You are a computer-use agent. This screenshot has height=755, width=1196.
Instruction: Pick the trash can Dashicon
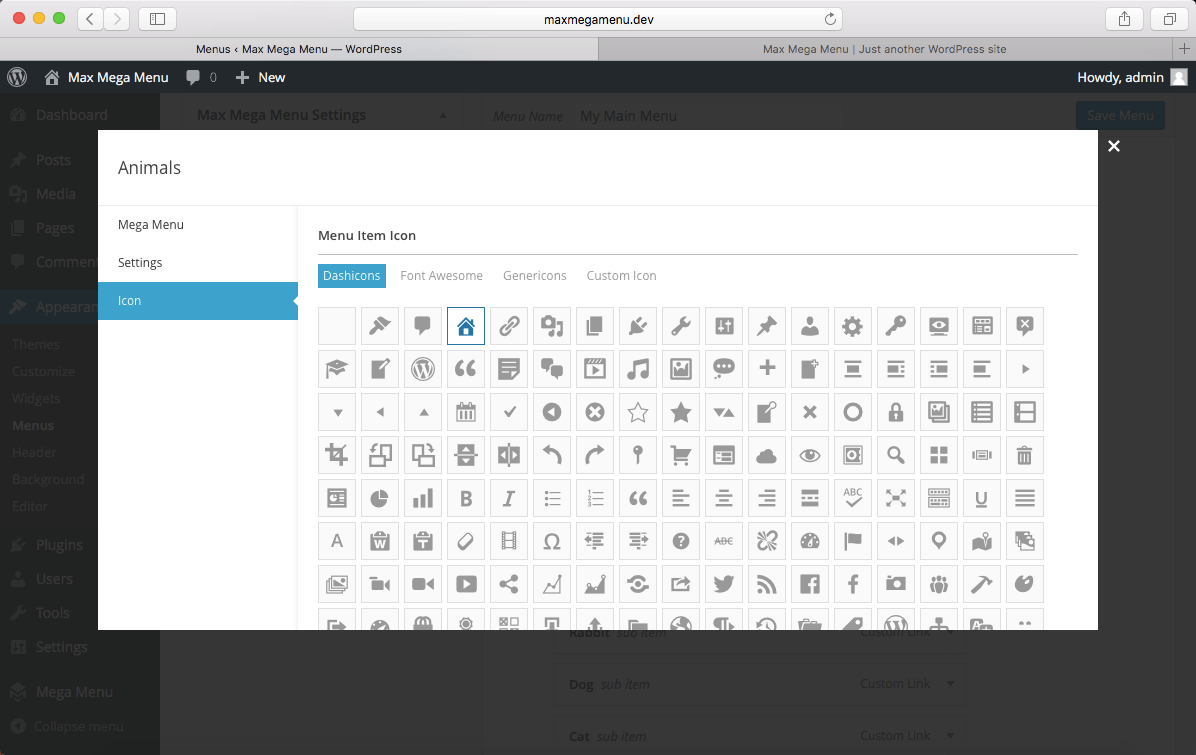tap(1024, 455)
